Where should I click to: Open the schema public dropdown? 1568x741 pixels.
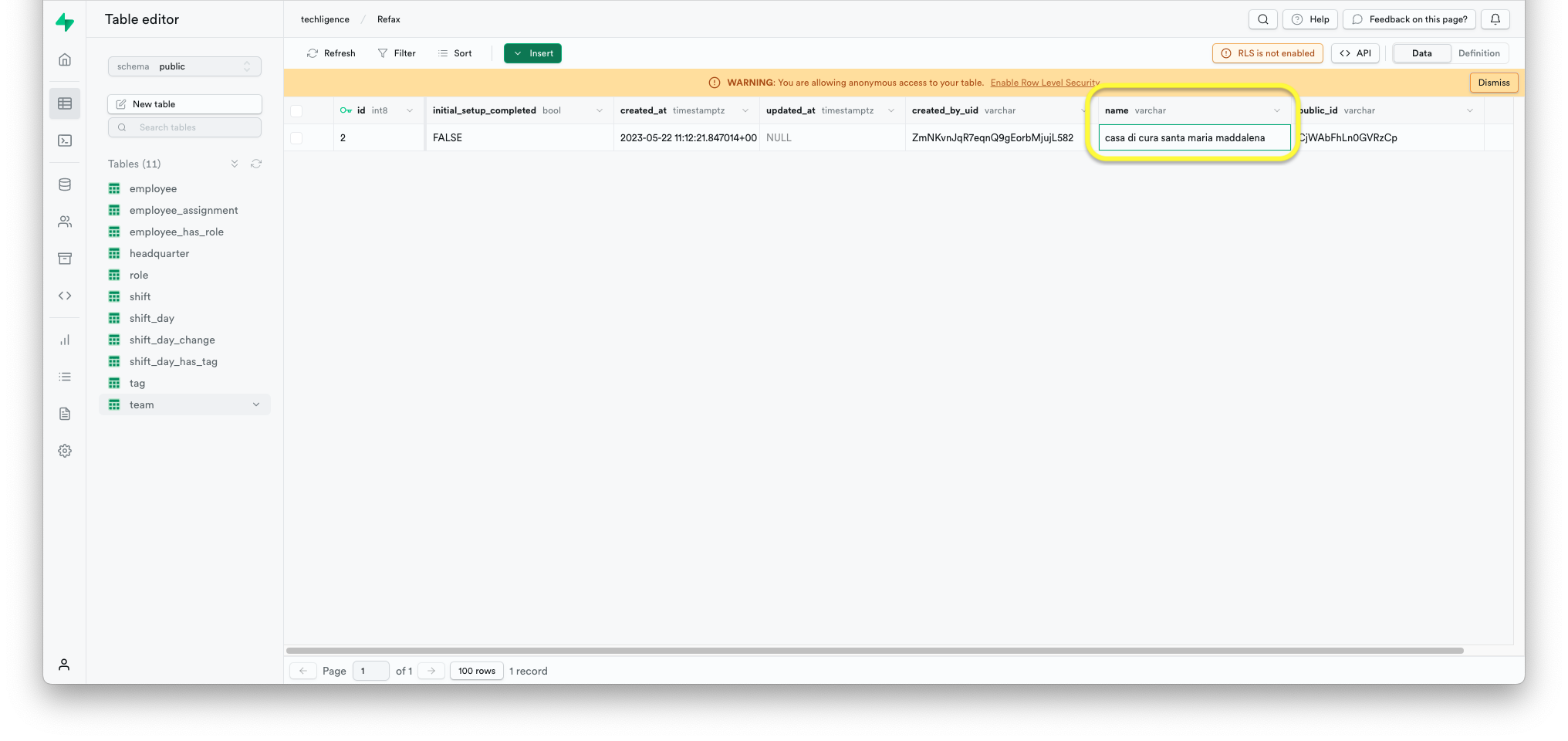coord(184,66)
